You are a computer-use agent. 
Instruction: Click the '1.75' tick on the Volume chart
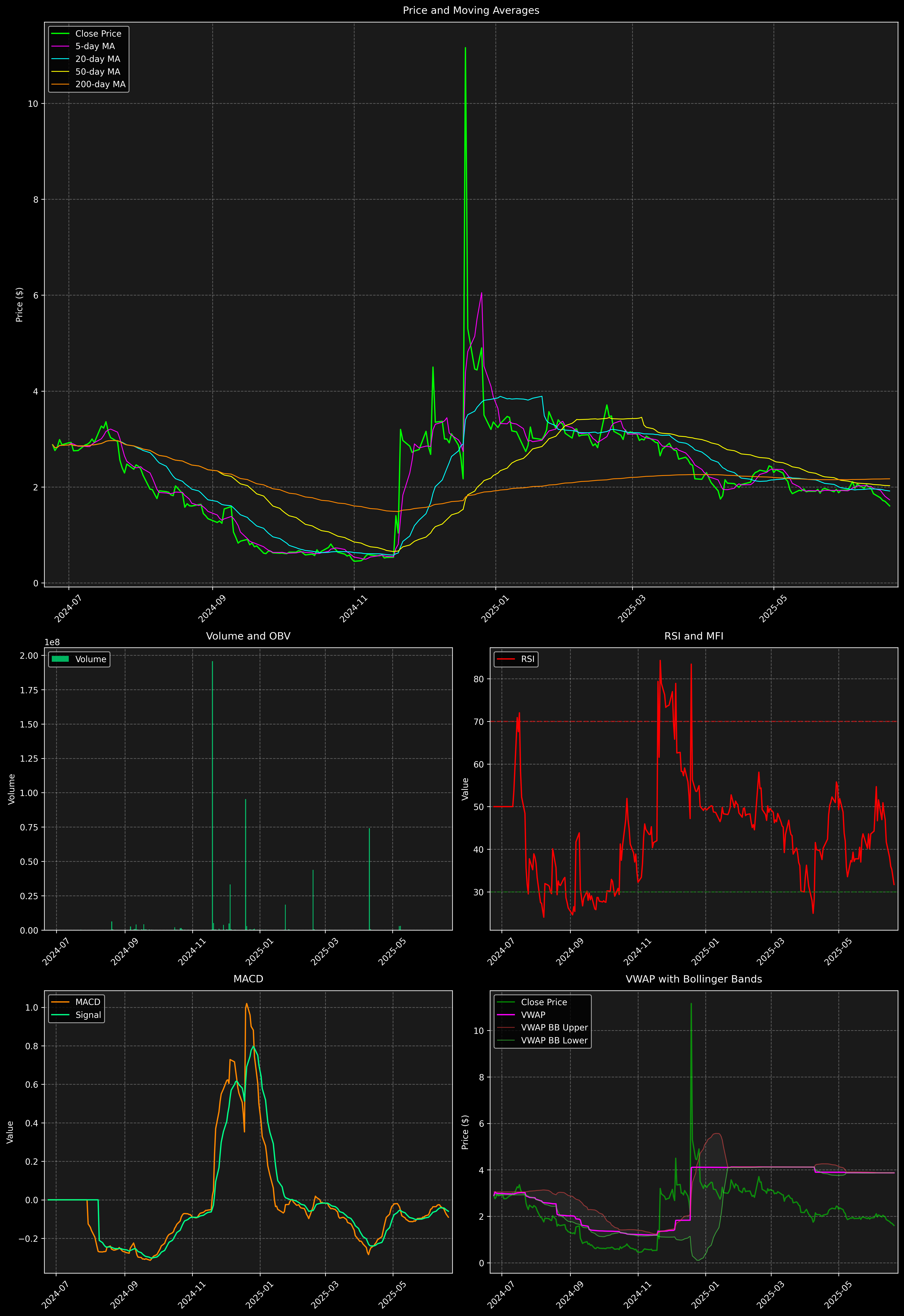29,690
